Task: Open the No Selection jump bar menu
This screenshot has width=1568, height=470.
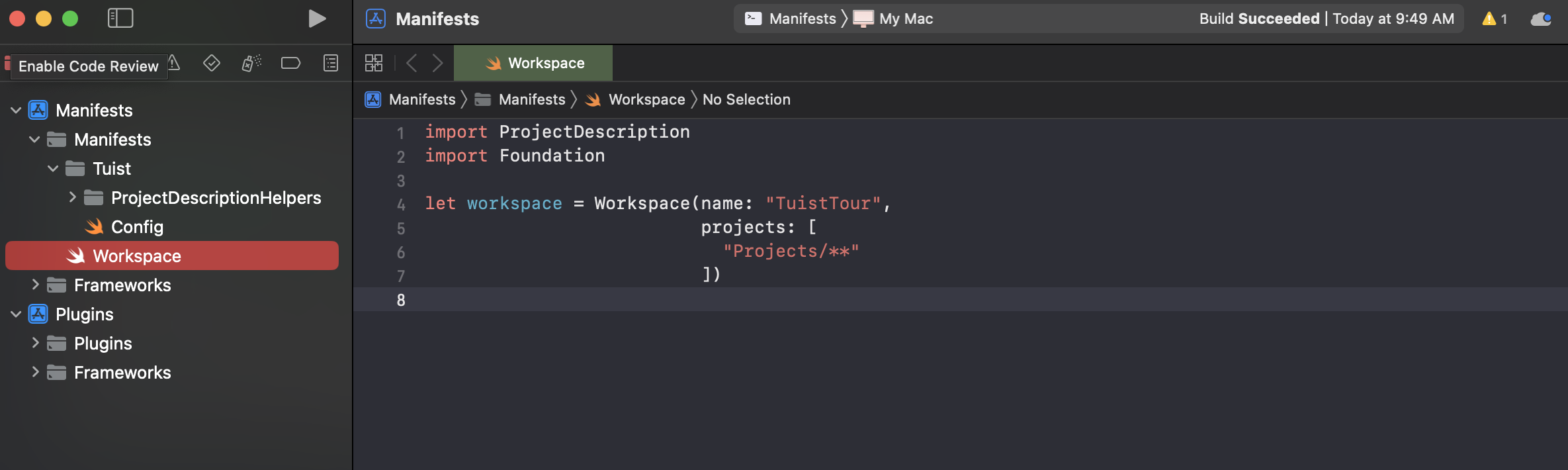Action: [x=746, y=99]
